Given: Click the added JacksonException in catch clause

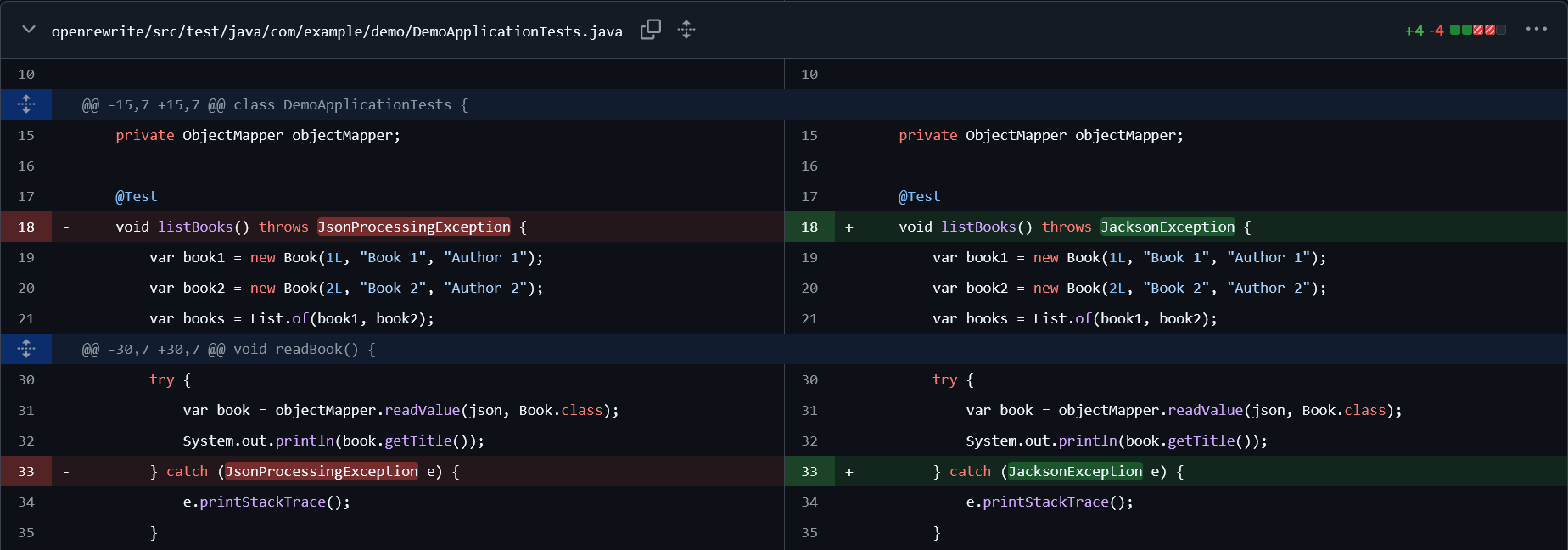Looking at the screenshot, I should coord(1075,471).
